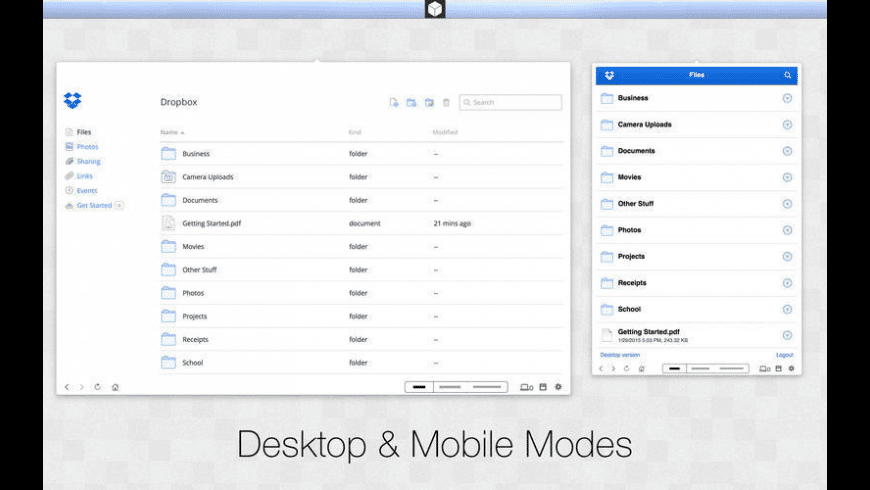This screenshot has width=870, height=490.
Task: Click the Search field in desktop window
Action: coord(510,103)
